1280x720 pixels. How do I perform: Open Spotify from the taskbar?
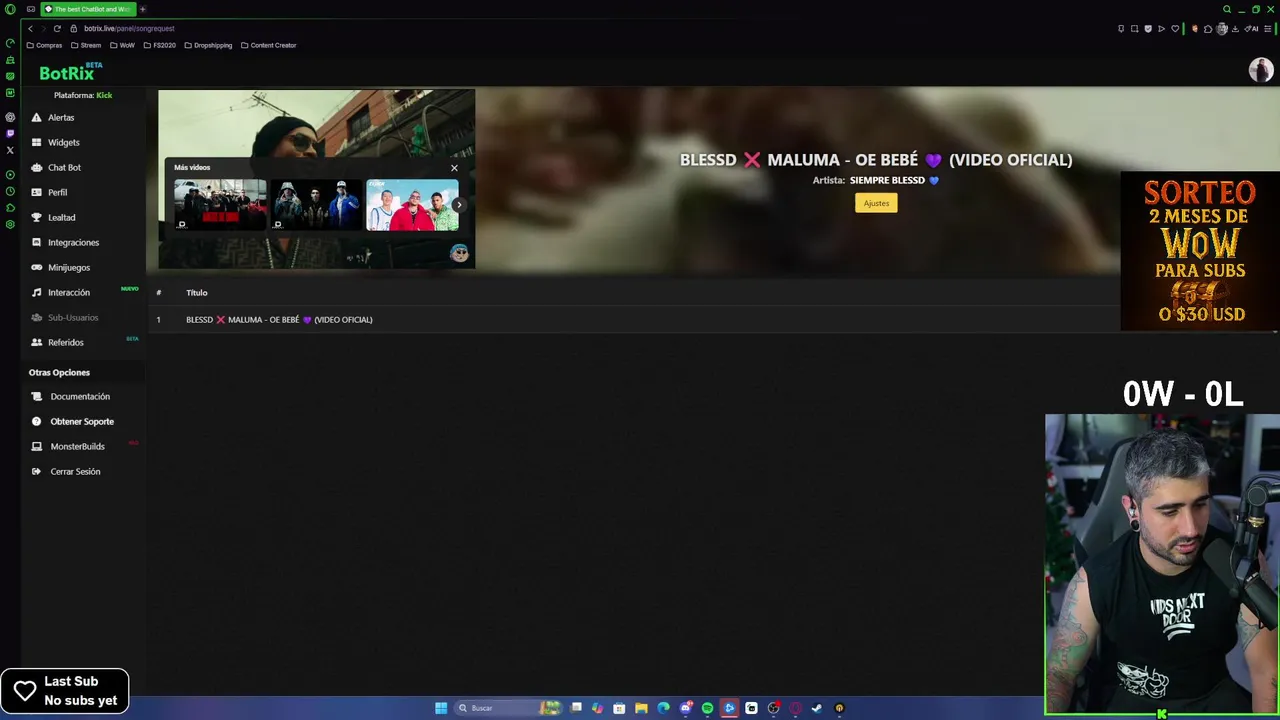click(x=707, y=708)
